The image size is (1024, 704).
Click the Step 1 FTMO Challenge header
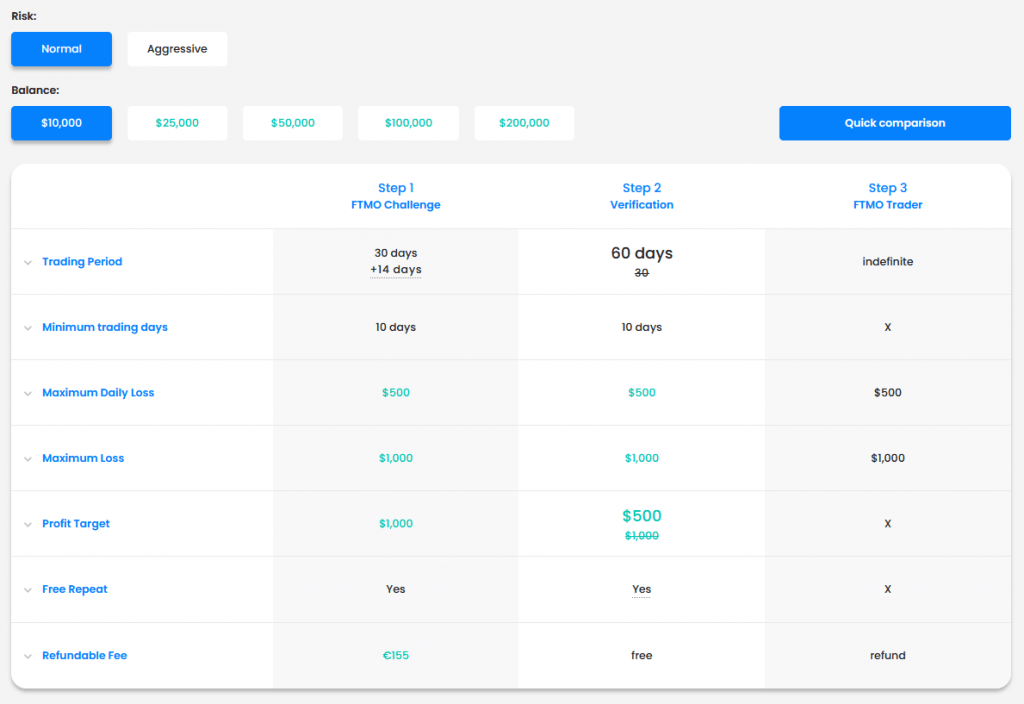(x=396, y=196)
